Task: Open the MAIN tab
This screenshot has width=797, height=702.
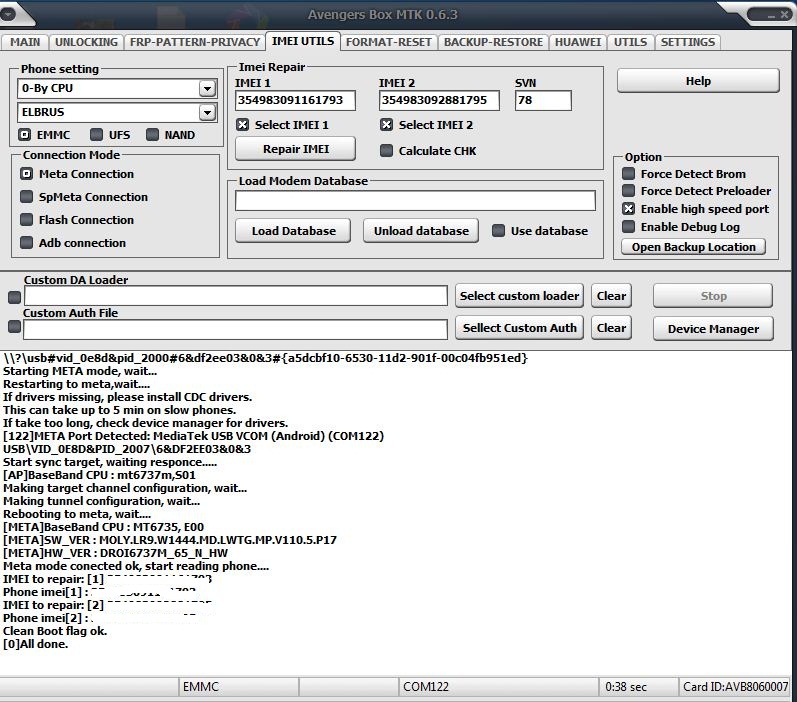Action: pyautogui.click(x=25, y=42)
